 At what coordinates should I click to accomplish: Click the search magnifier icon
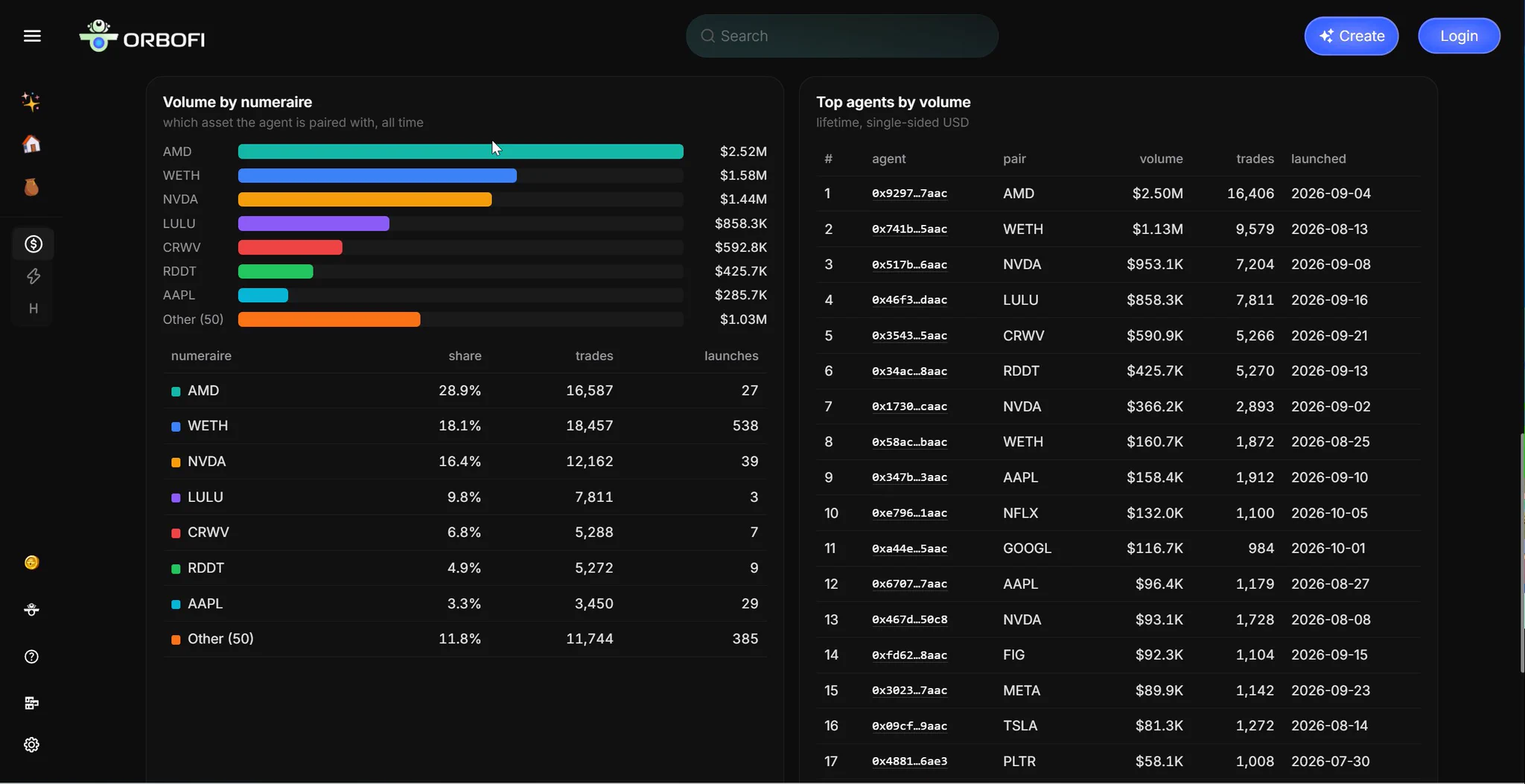pos(707,36)
